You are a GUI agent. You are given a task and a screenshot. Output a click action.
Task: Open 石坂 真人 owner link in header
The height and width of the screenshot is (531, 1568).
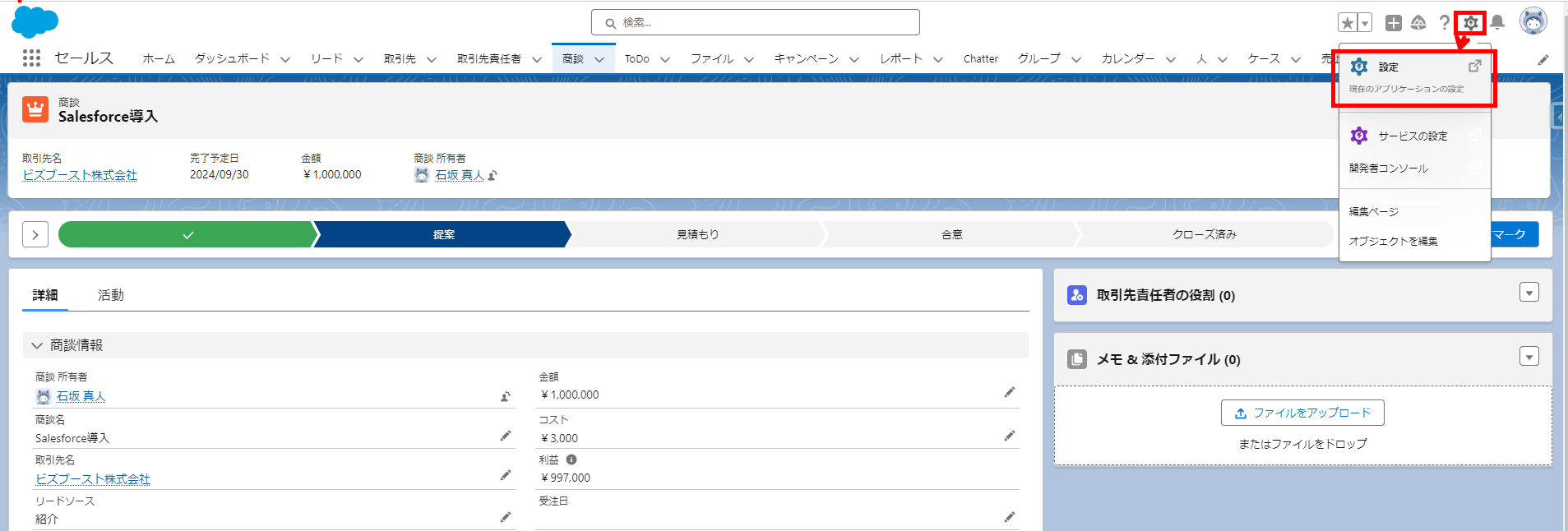(x=460, y=175)
